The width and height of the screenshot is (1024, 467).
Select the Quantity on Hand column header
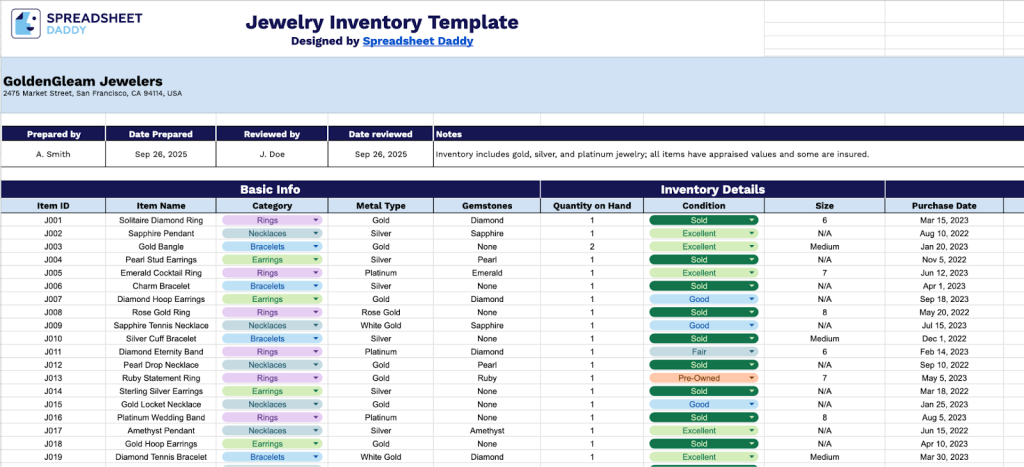click(x=592, y=206)
